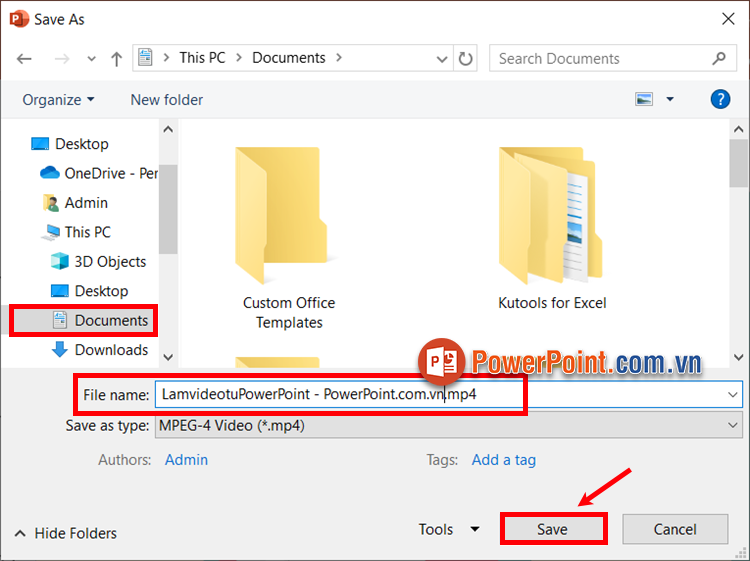Click the Admin user icon
The width and height of the screenshot is (750, 561).
click(51, 203)
